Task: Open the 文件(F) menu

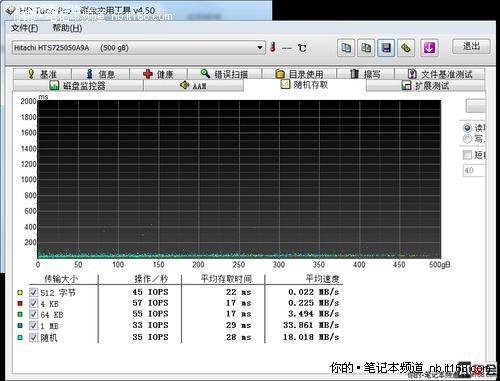Action: pos(24,28)
